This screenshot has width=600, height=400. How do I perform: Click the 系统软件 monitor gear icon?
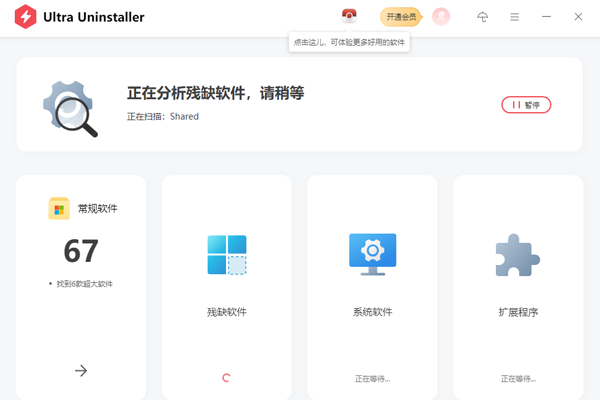coord(373,255)
